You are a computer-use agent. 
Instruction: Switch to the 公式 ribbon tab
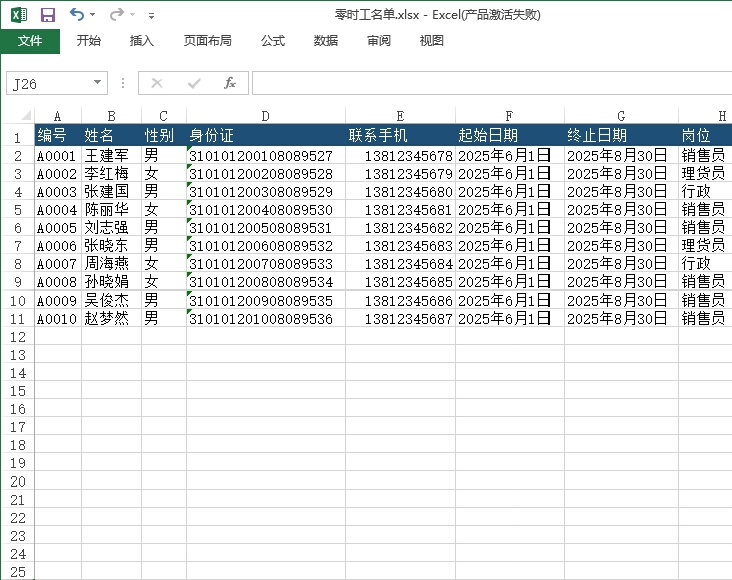tap(273, 41)
